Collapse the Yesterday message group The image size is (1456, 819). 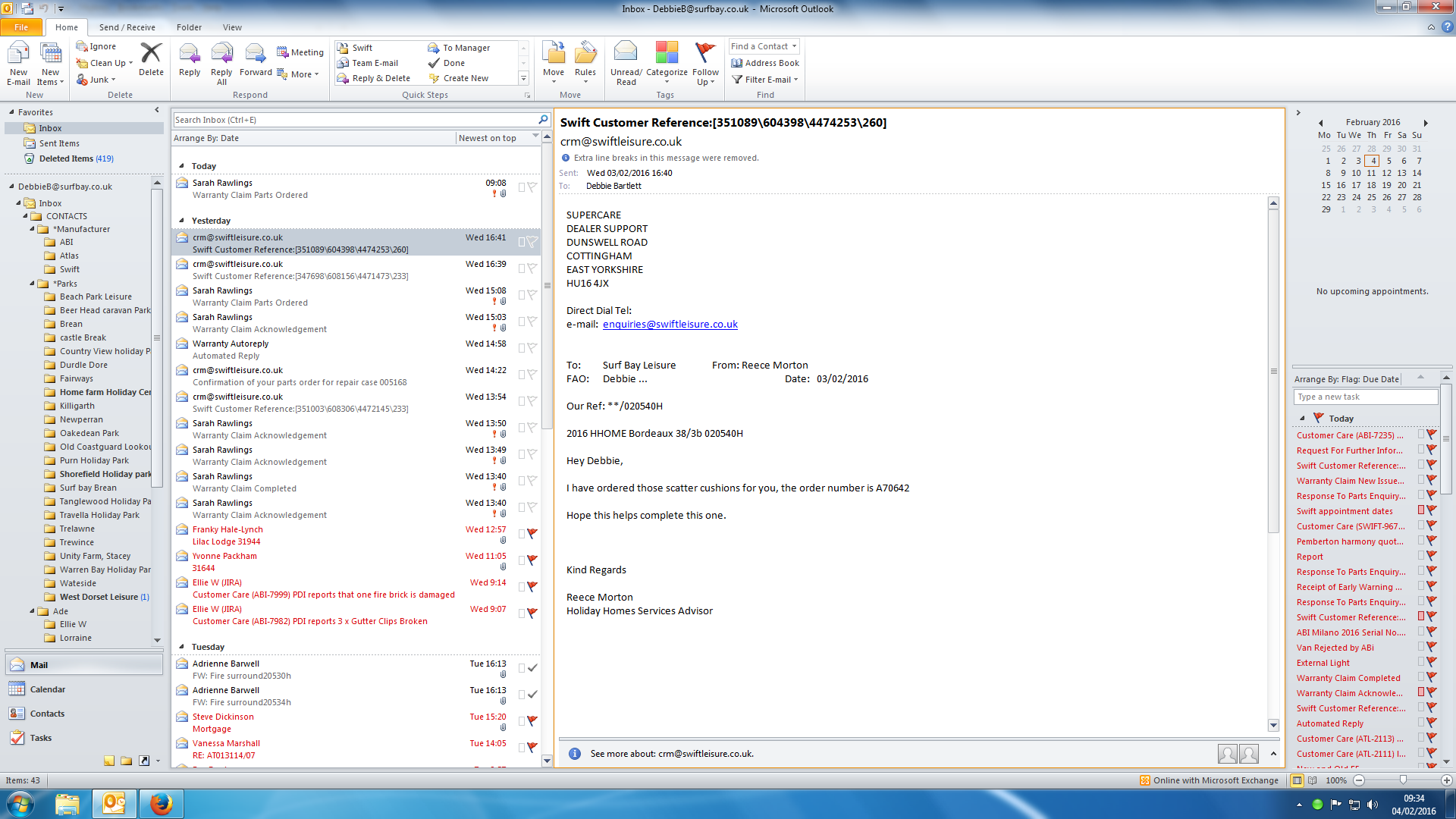(x=181, y=221)
